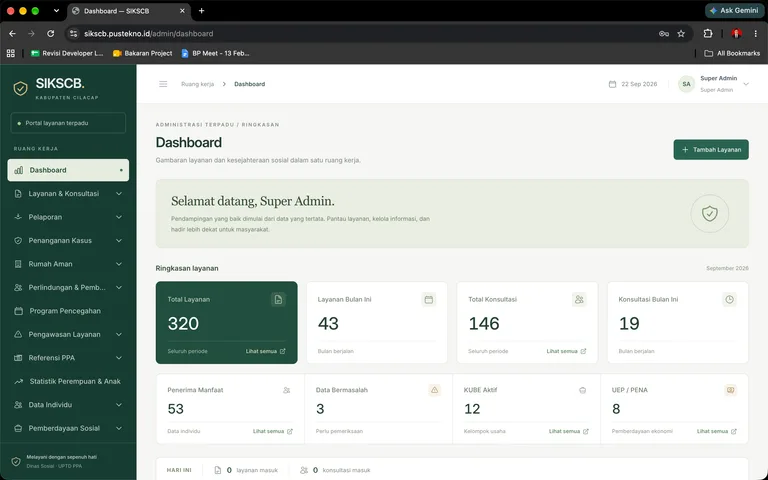768x480 pixels.
Task: Expand the Layanan & Konsultasi sidebar menu
Action: click(x=68, y=193)
